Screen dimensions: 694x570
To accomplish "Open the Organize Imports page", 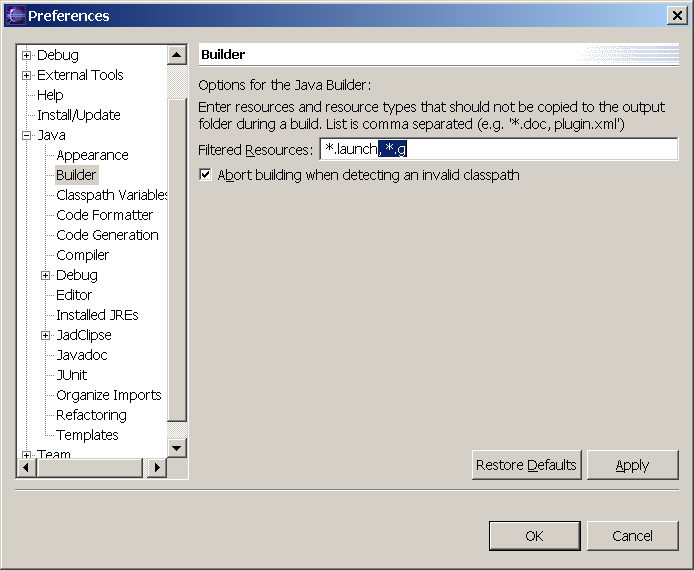I will pyautogui.click(x=109, y=395).
